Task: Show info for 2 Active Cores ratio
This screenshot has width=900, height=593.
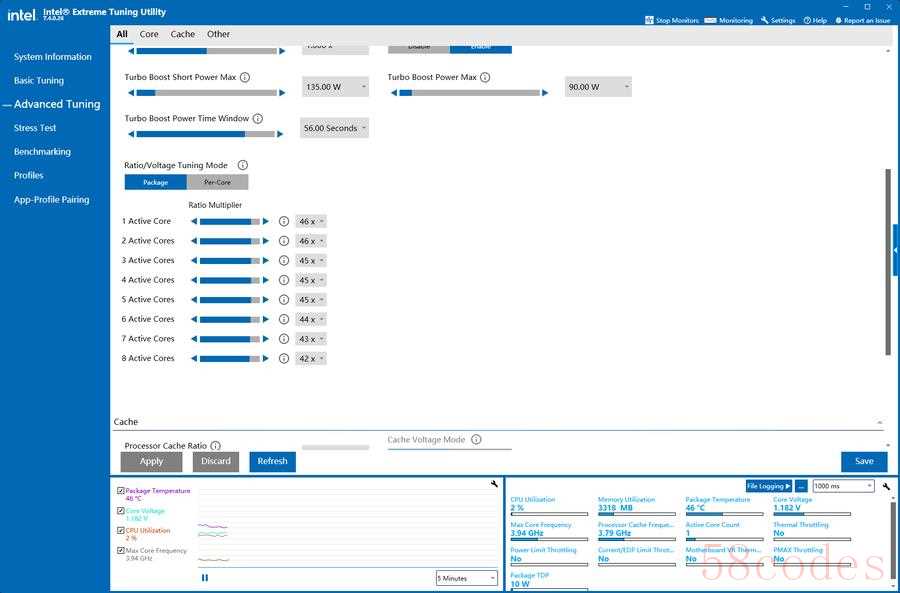Action: 284,241
